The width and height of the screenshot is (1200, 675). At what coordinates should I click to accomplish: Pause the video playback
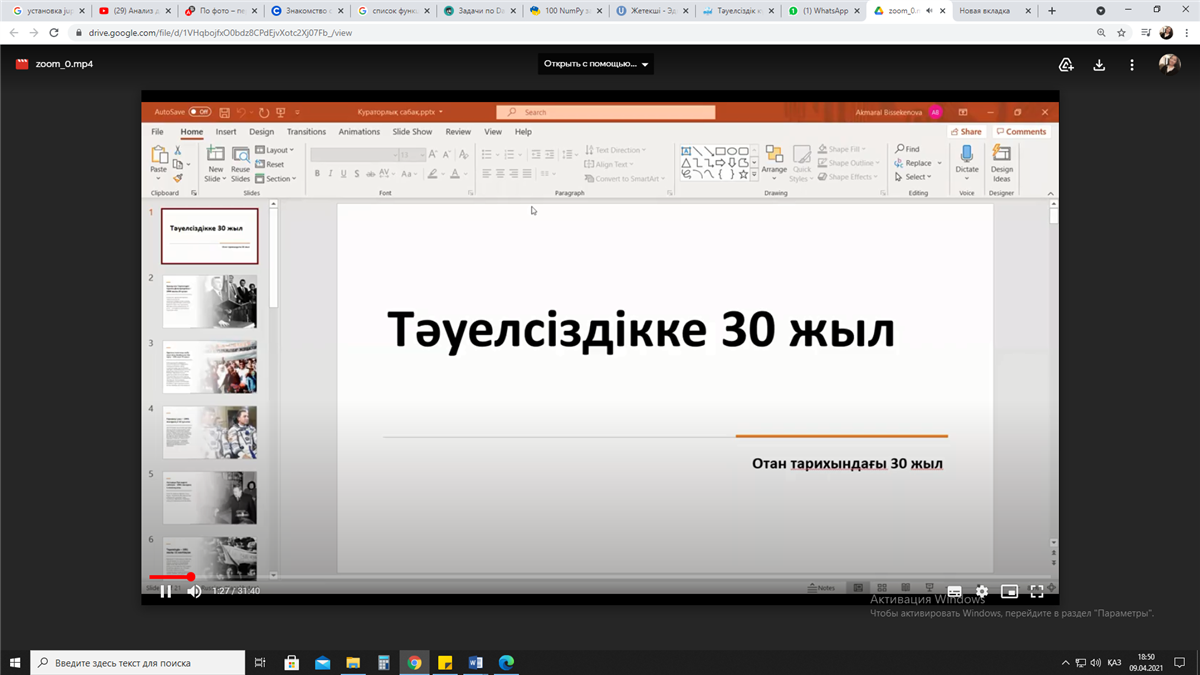(166, 591)
